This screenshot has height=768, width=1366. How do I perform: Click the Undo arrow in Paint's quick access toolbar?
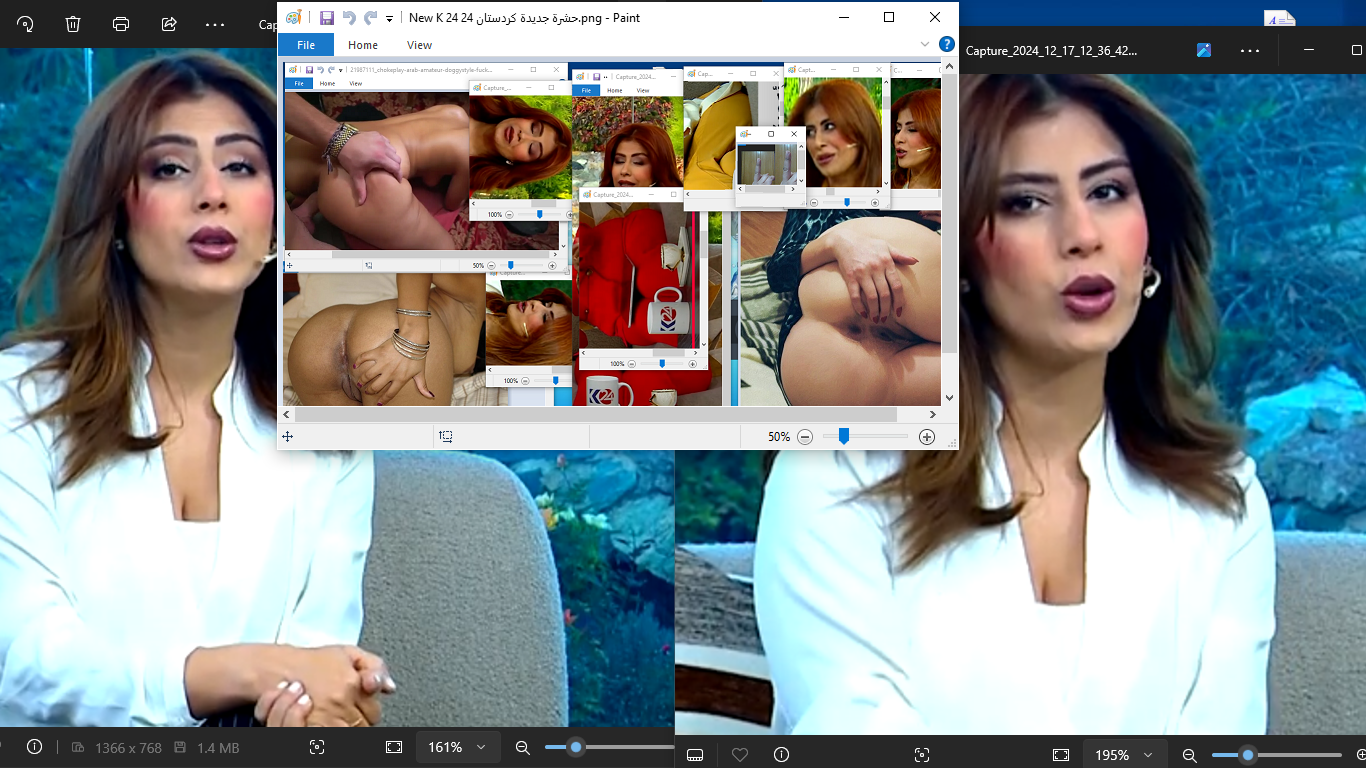pos(349,18)
